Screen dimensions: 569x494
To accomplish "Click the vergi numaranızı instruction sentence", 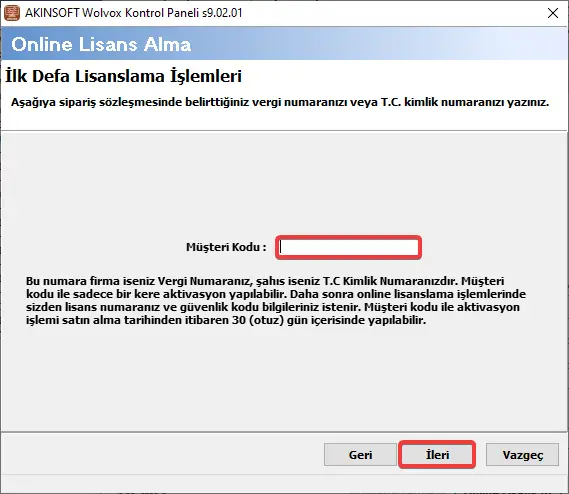I will 280,102.
